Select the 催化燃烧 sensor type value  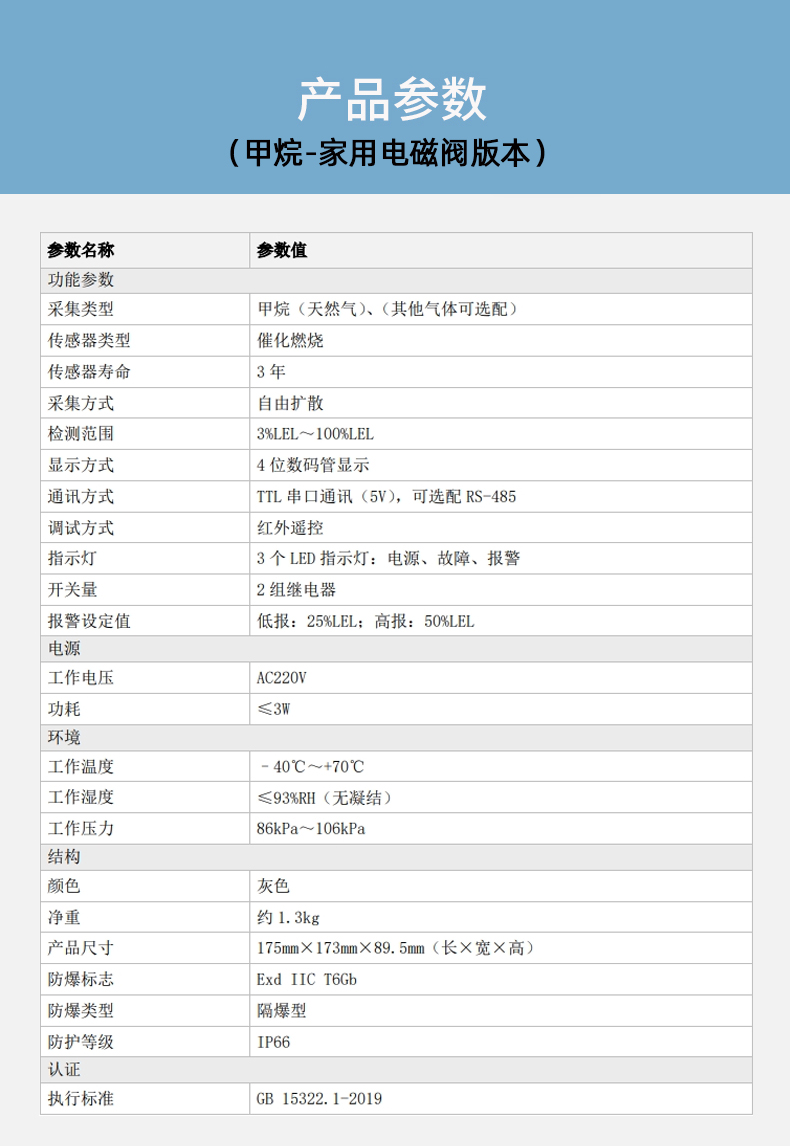290,341
